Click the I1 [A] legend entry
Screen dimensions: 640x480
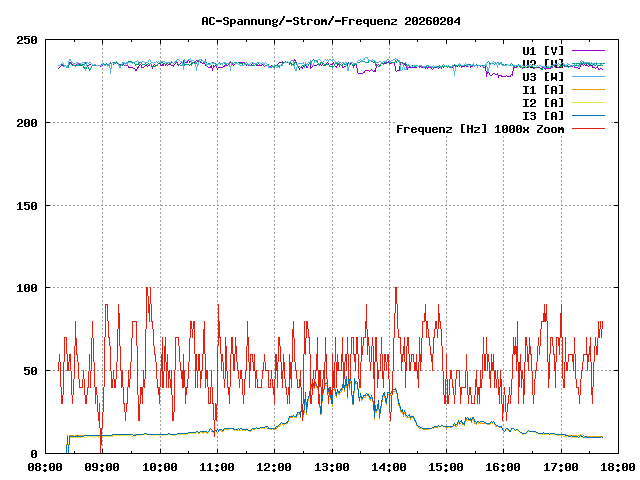tap(543, 89)
